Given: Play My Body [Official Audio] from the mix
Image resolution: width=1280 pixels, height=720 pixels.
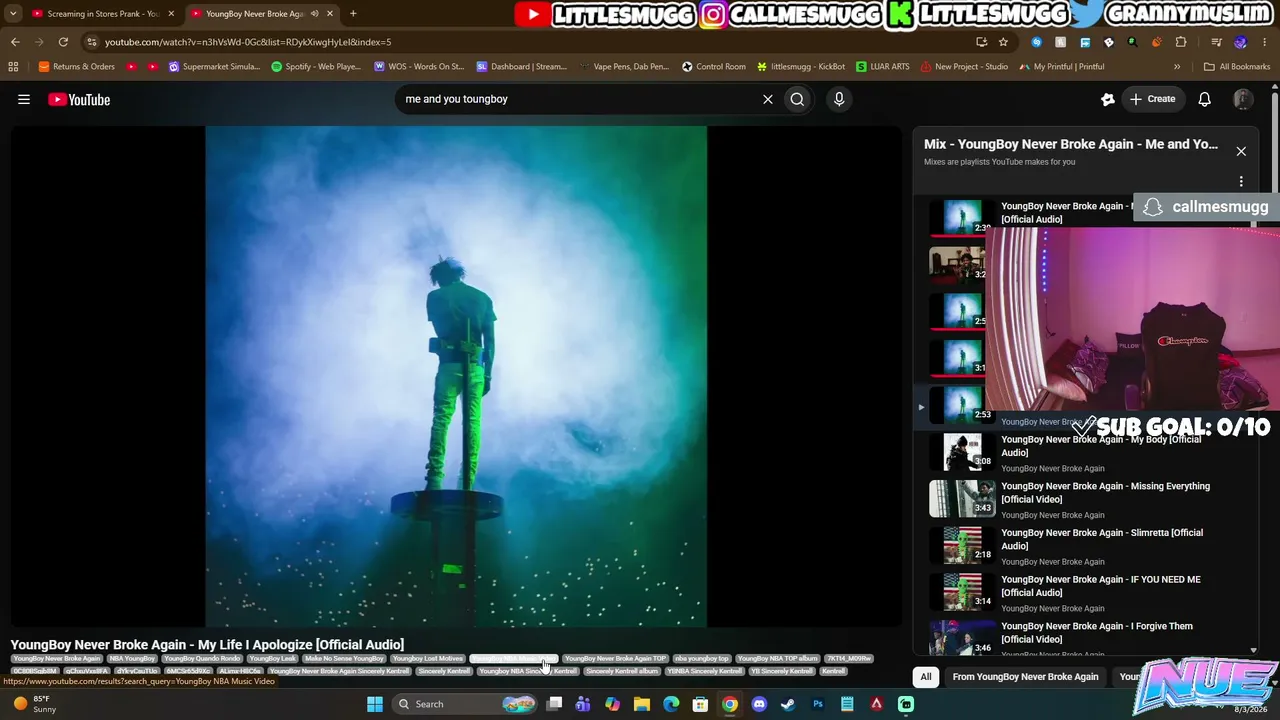Looking at the screenshot, I should pyautogui.click(x=1085, y=452).
